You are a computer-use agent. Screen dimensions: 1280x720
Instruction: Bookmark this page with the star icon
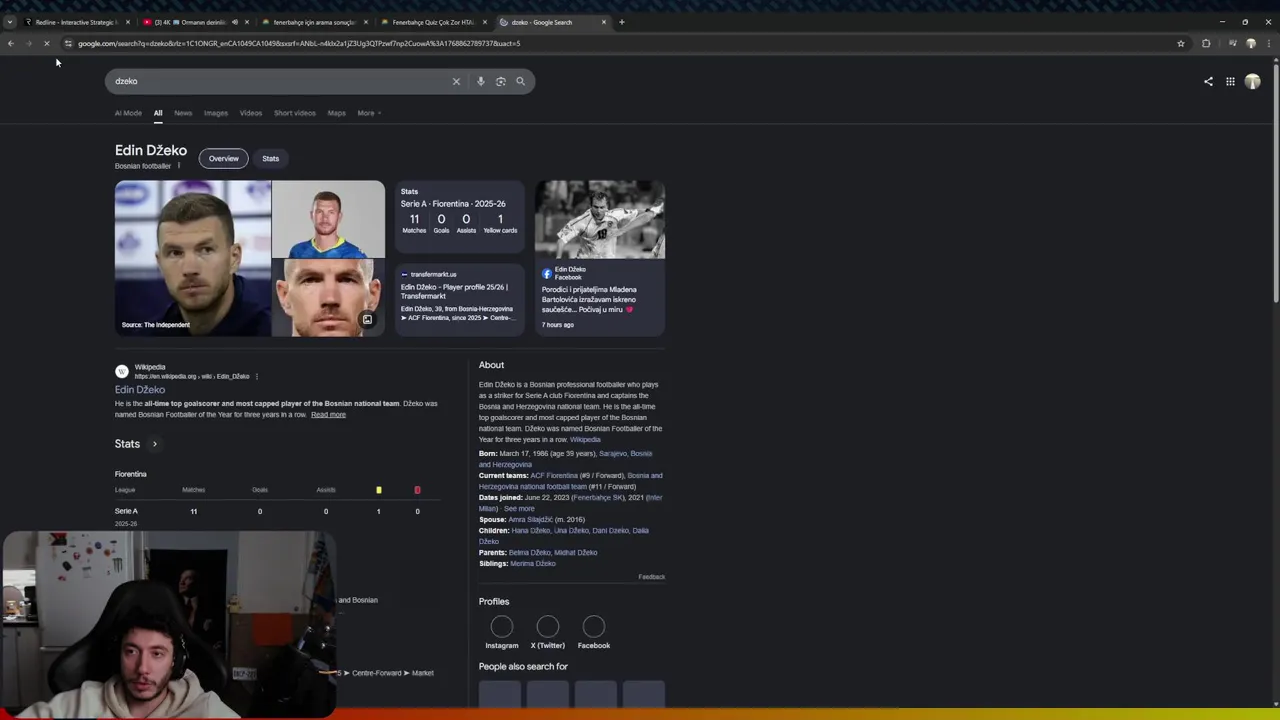[x=1181, y=43]
